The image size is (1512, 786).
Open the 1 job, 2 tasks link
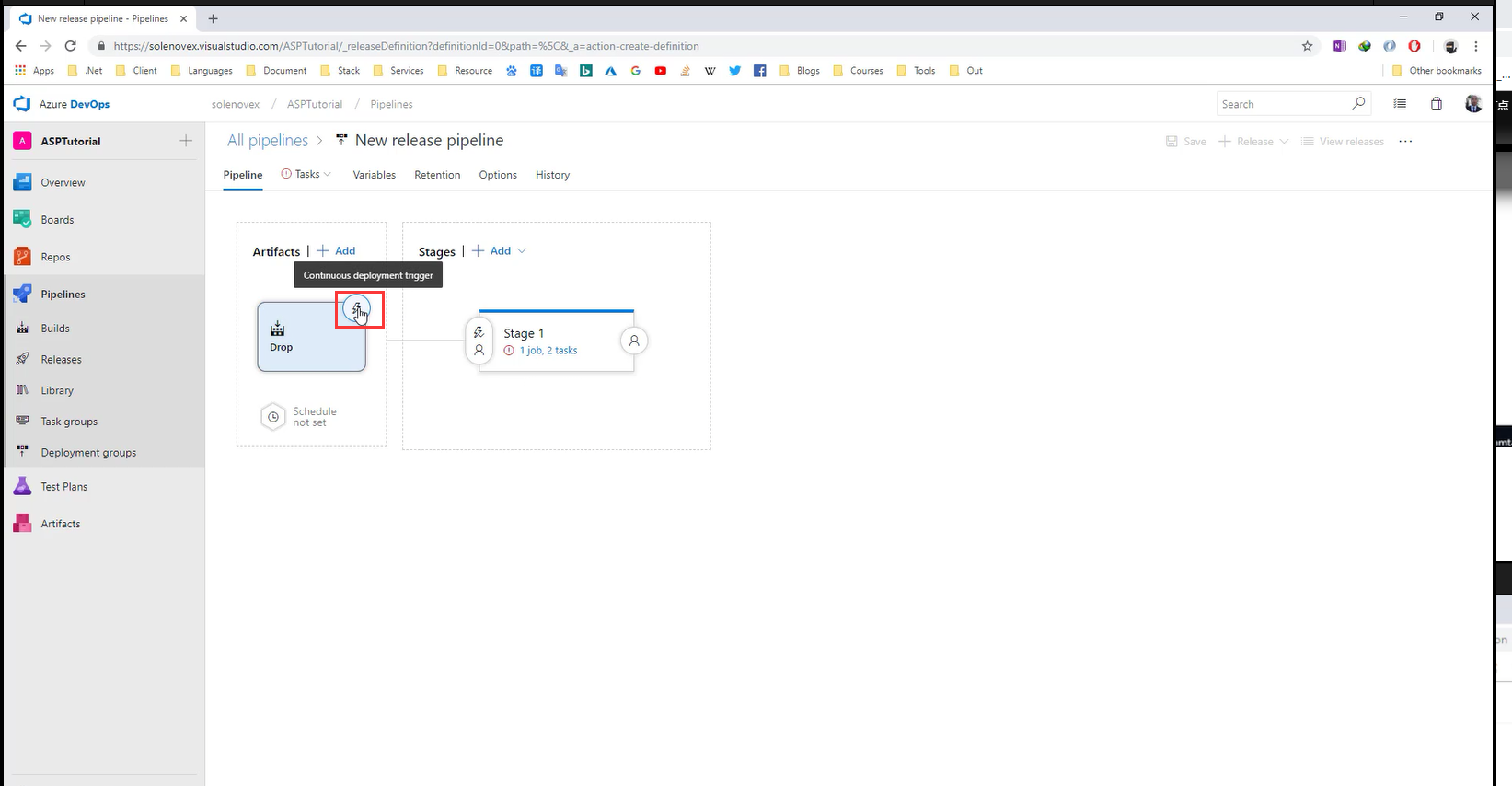[548, 351]
